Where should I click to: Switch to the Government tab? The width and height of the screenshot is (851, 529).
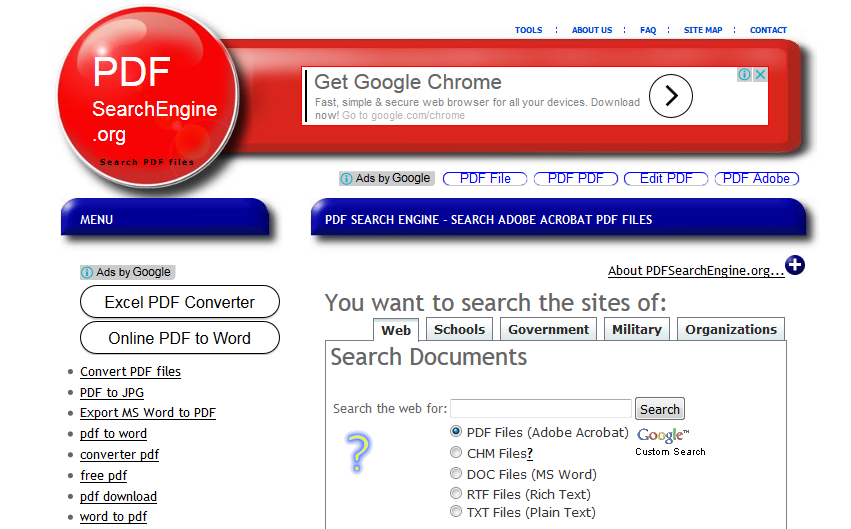pos(548,329)
